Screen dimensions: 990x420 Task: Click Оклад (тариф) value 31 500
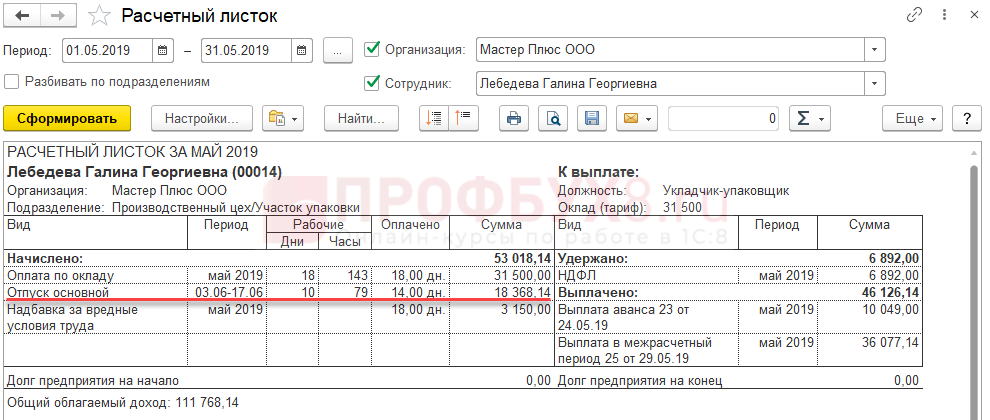[x=683, y=207]
